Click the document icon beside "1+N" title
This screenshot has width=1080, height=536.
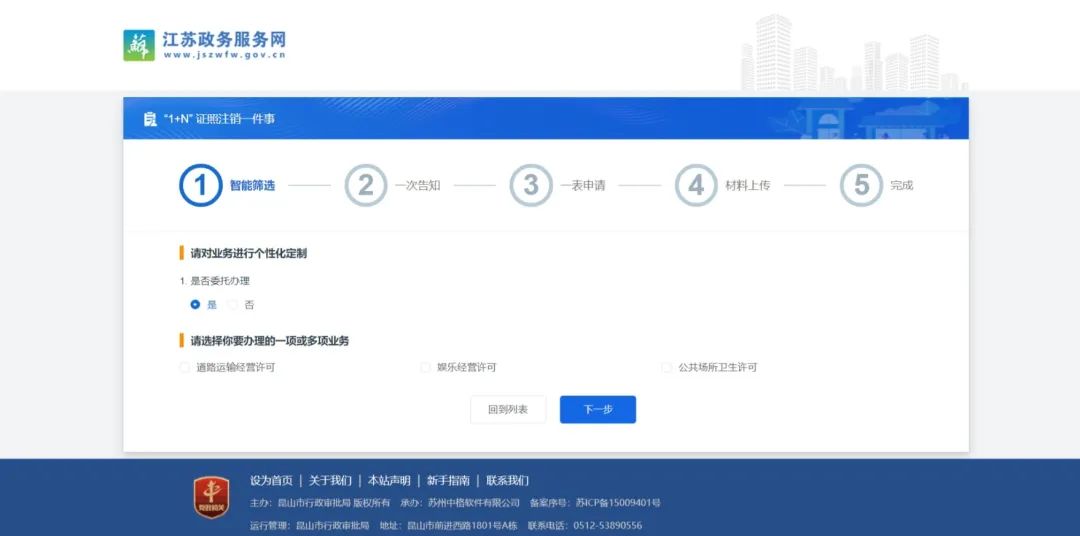[x=149, y=119]
